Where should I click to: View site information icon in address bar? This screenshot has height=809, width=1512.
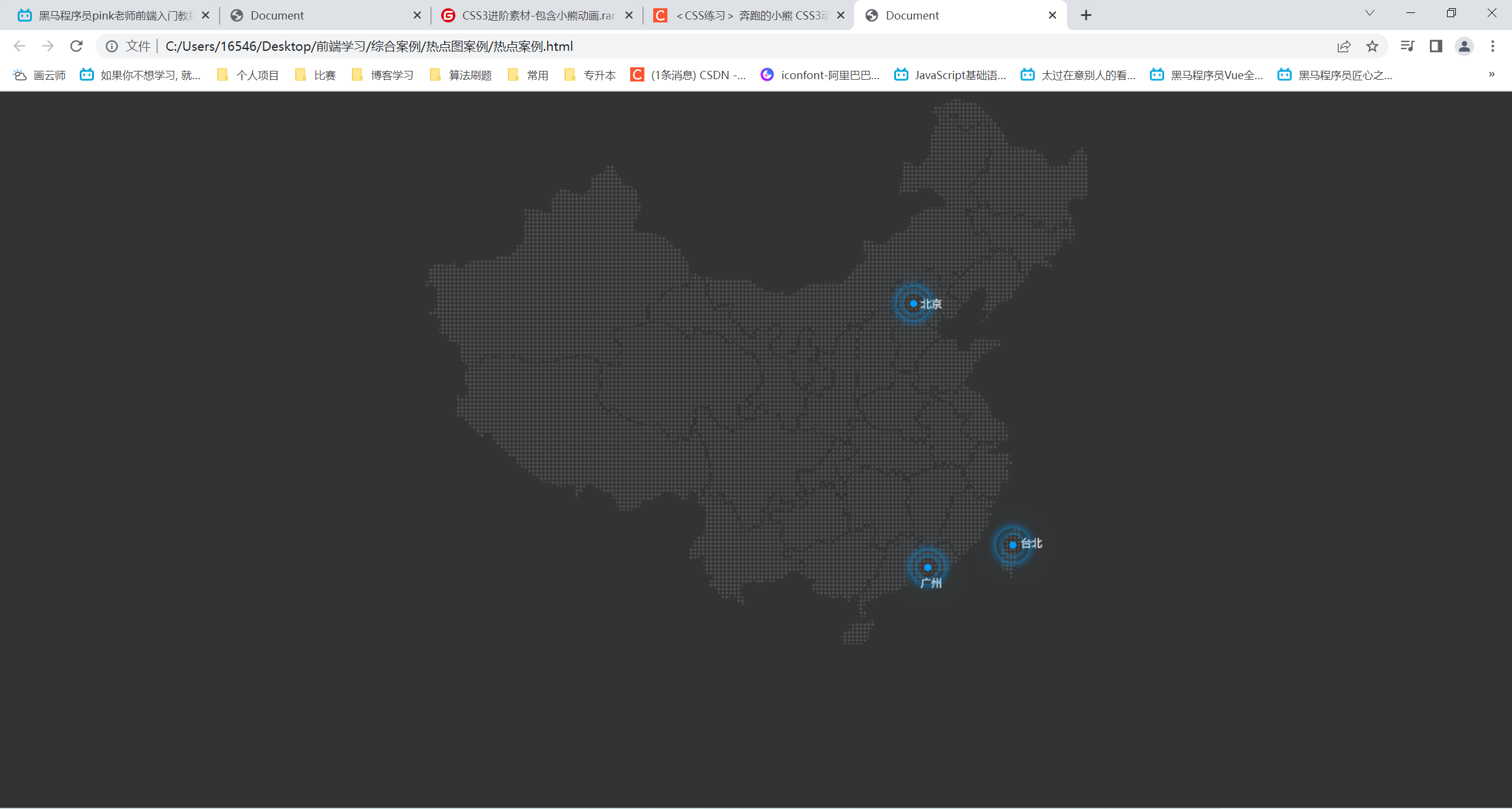112,46
